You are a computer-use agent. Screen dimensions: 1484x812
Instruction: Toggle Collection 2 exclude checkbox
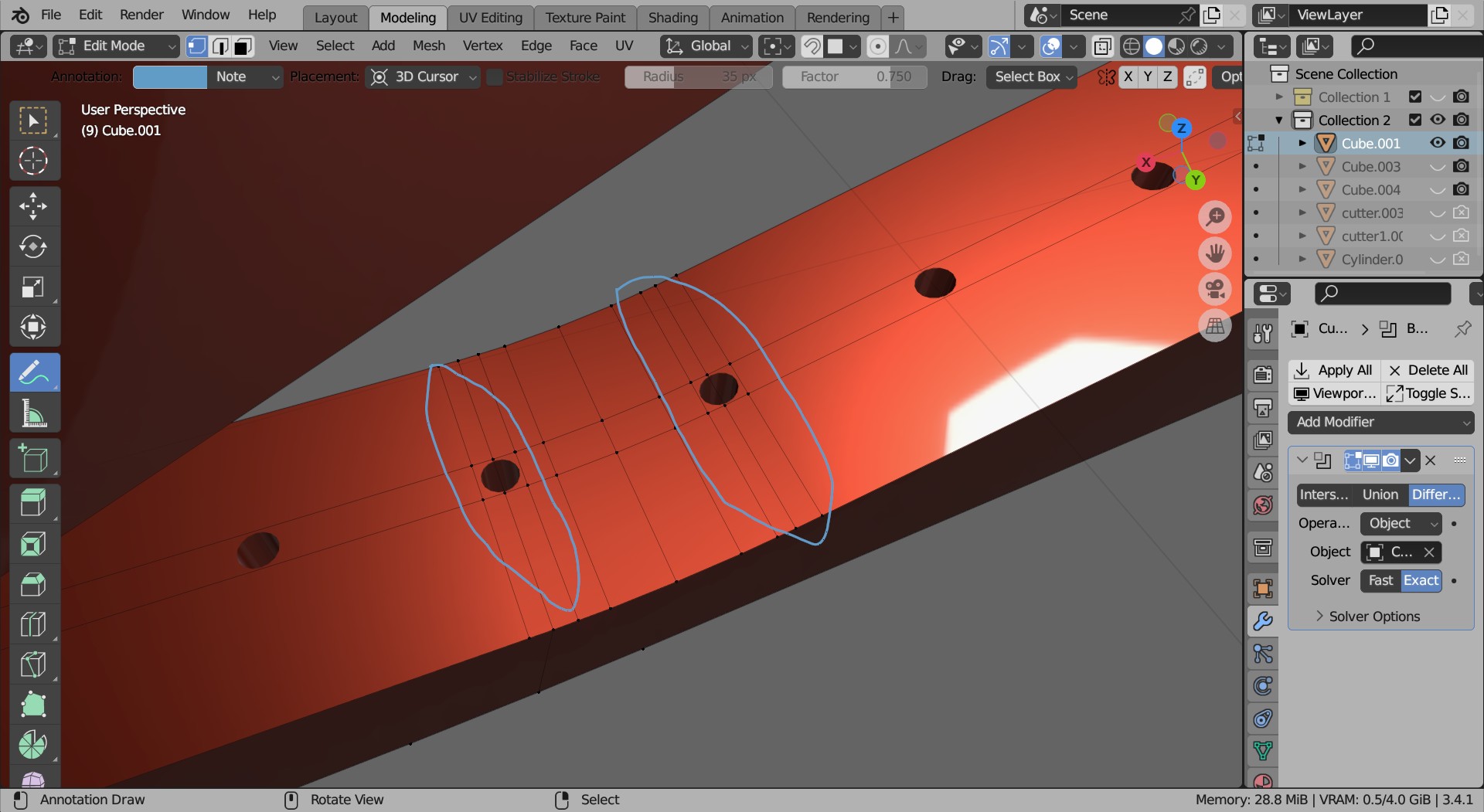point(1415,120)
